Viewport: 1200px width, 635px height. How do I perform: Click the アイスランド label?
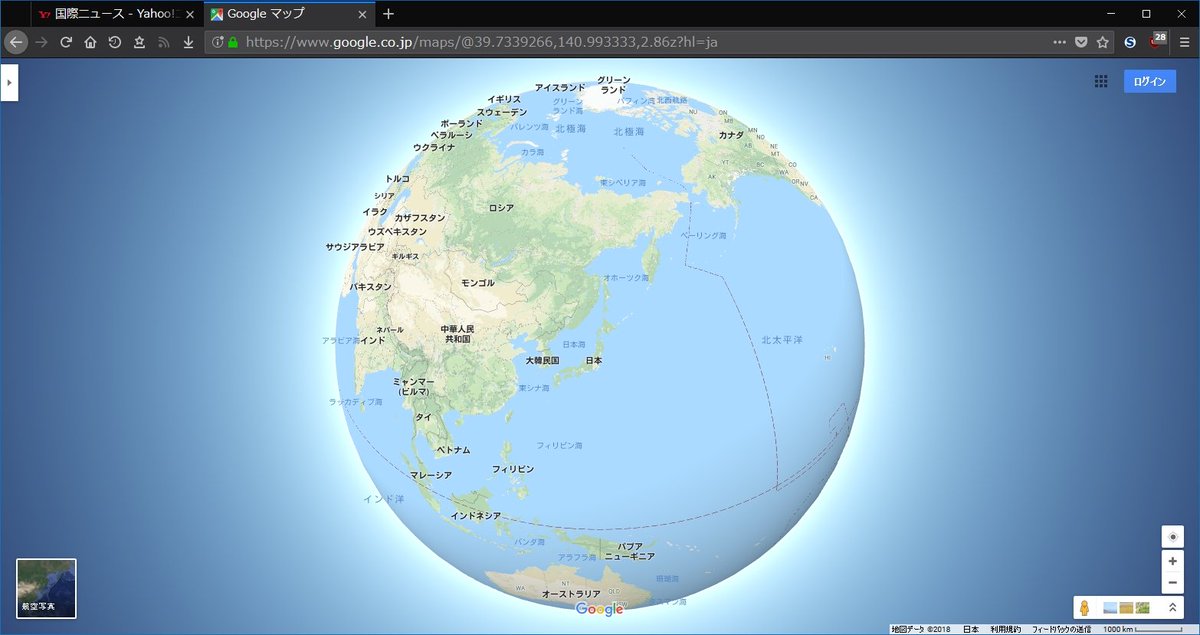click(560, 88)
